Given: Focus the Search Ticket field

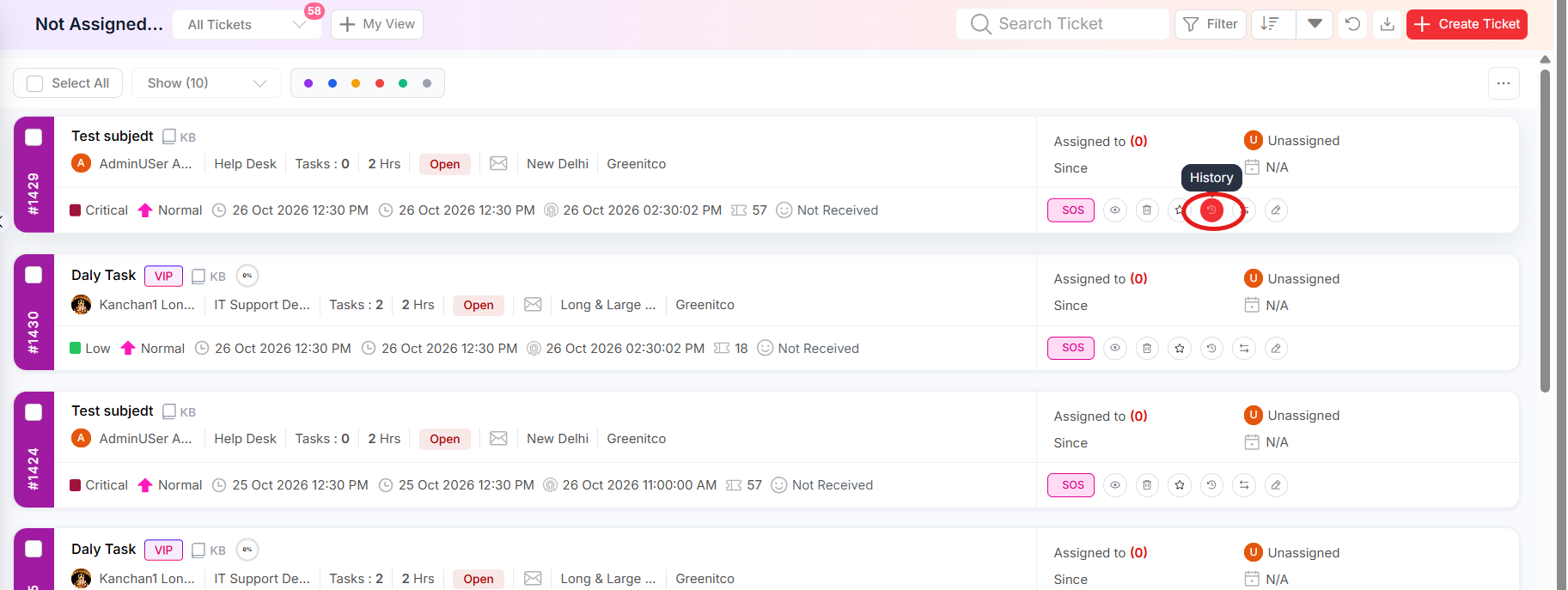Looking at the screenshot, I should point(1063,24).
